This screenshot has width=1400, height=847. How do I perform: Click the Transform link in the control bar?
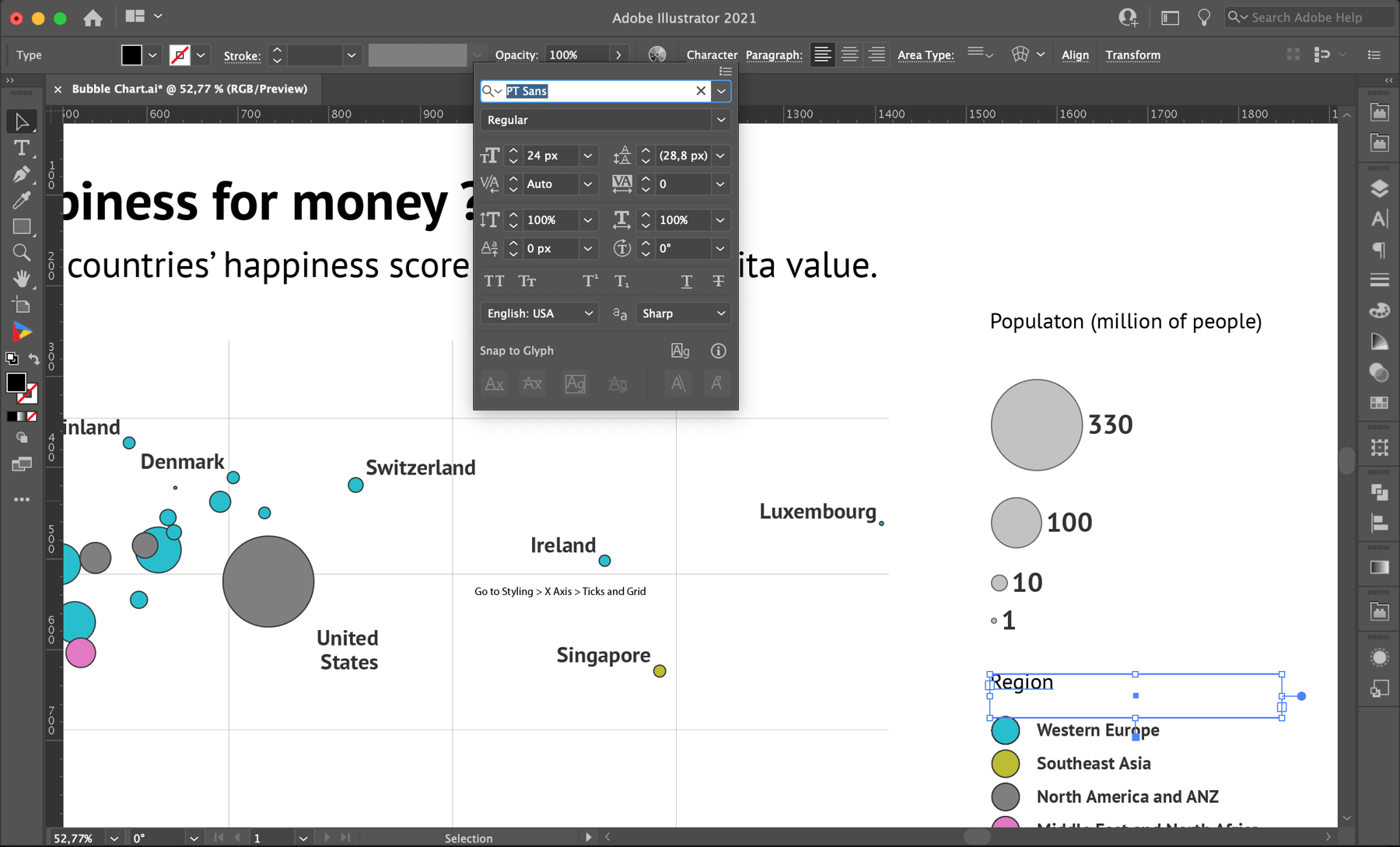click(1132, 54)
